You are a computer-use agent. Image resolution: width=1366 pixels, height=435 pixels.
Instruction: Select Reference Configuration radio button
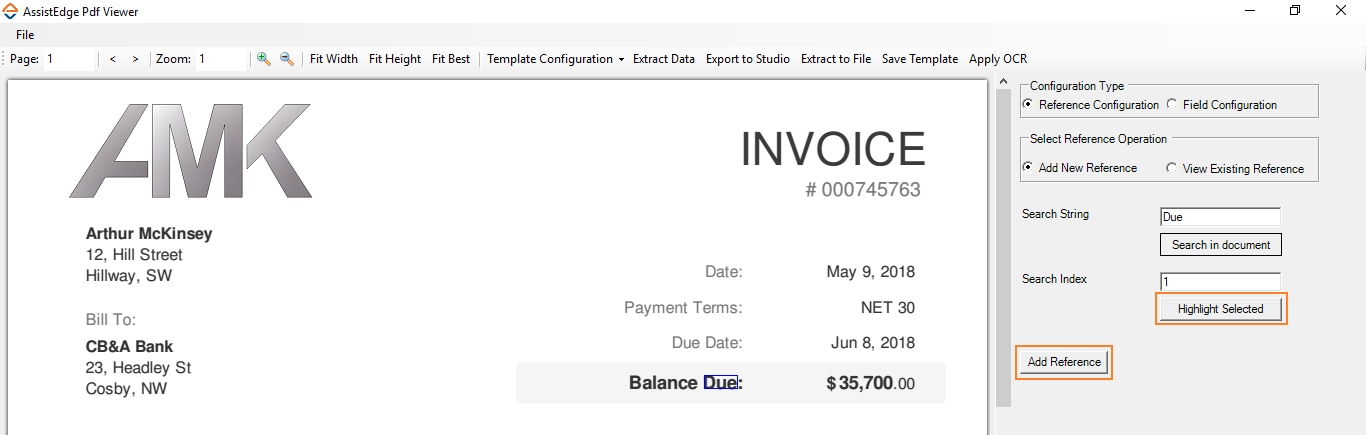coord(1027,104)
